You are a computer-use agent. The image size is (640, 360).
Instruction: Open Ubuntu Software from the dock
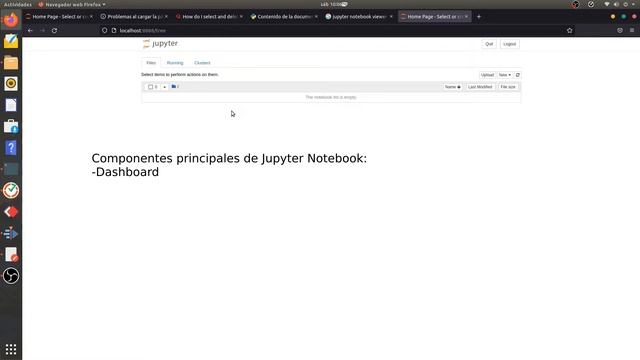coord(11,127)
